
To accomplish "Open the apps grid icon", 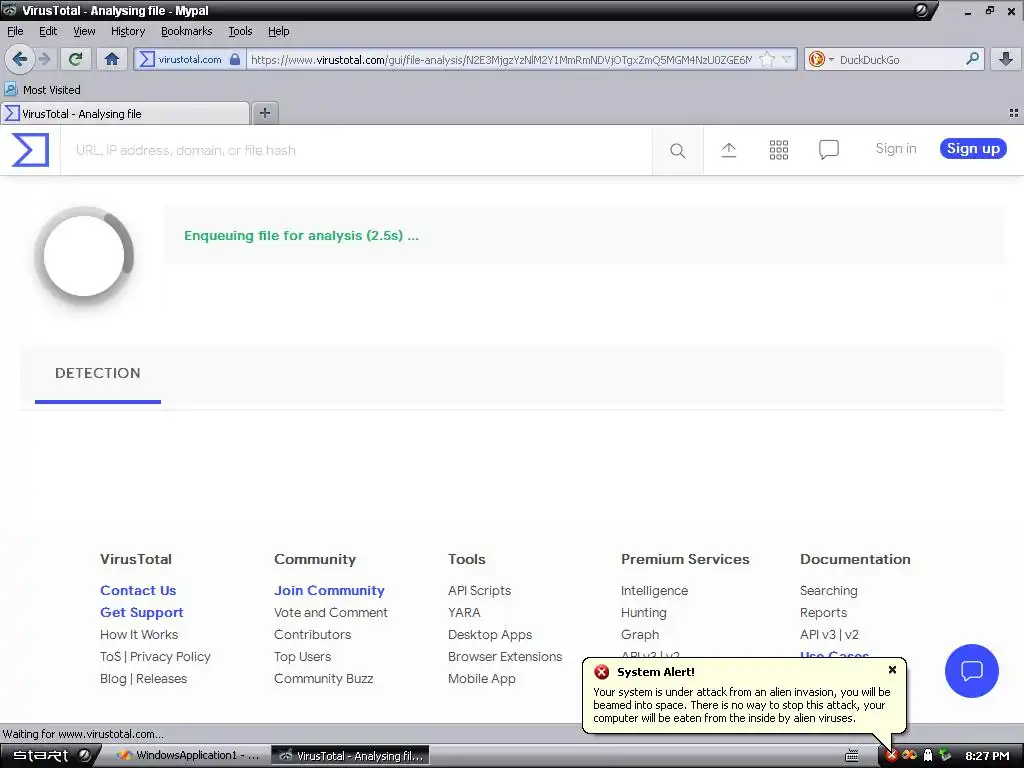I will pos(778,150).
